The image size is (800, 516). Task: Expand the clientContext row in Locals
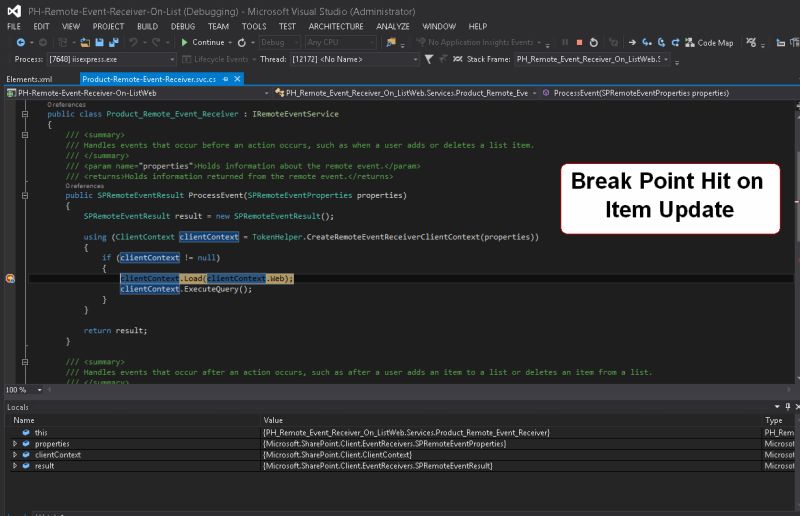coord(15,455)
